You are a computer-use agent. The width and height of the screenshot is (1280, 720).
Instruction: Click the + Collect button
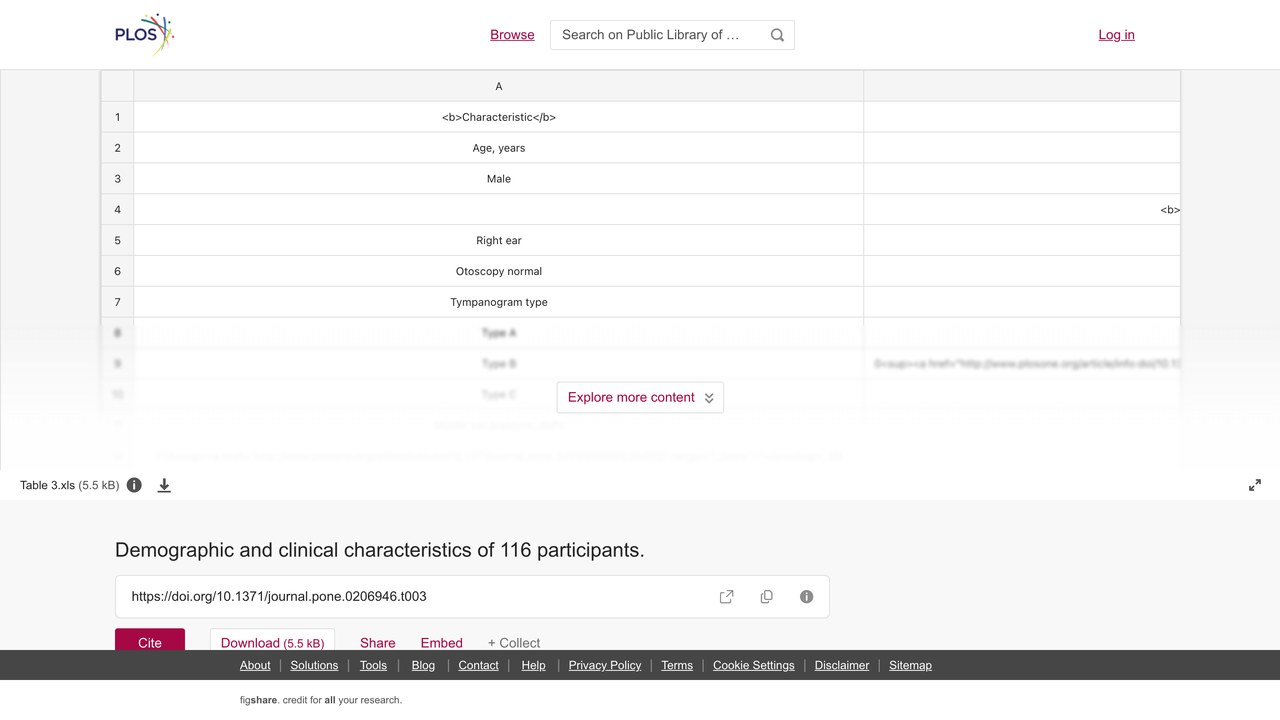[x=514, y=643]
